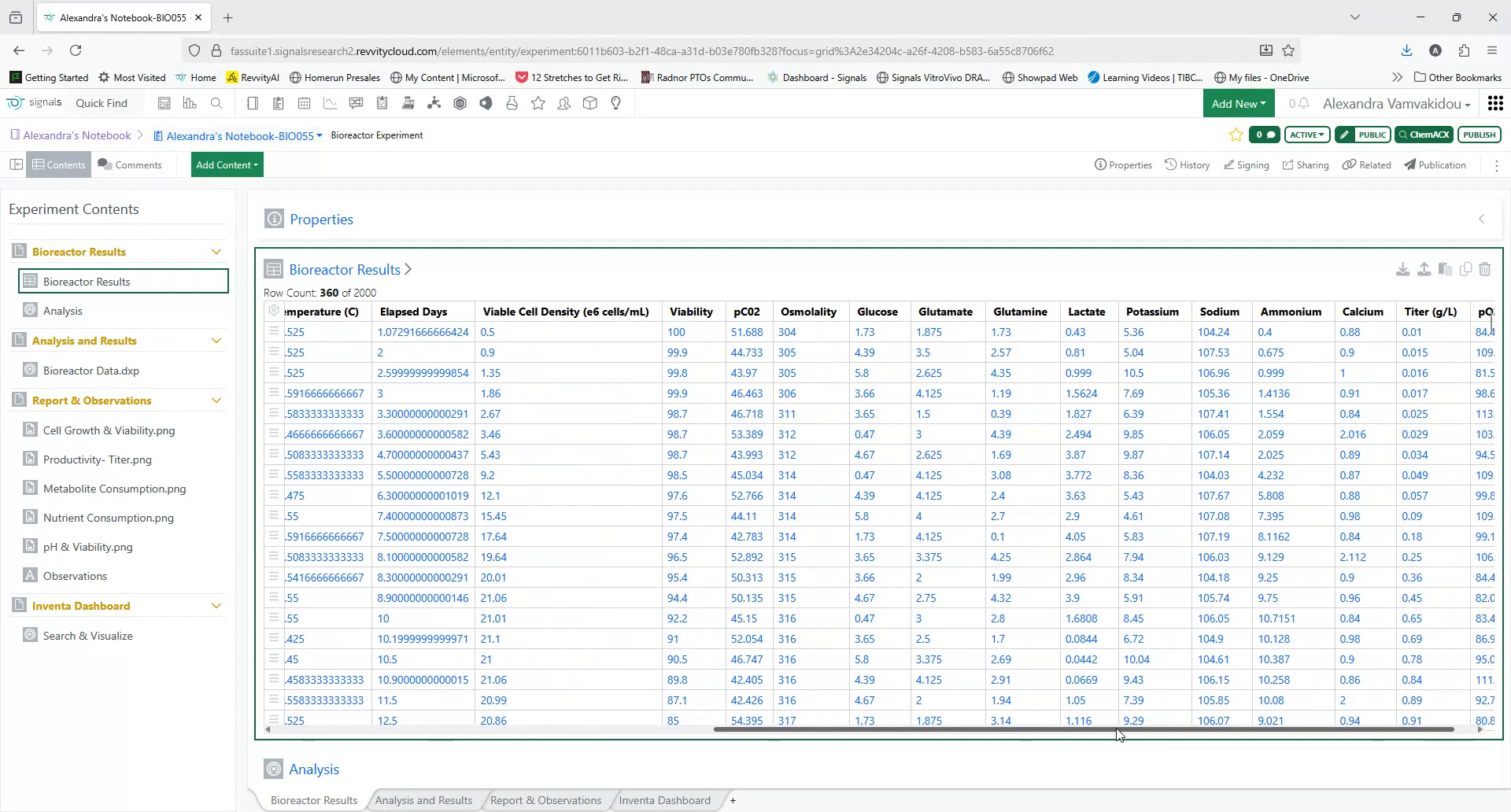Download the Bioreactor Results table data
The width and height of the screenshot is (1511, 812).
(x=1403, y=269)
